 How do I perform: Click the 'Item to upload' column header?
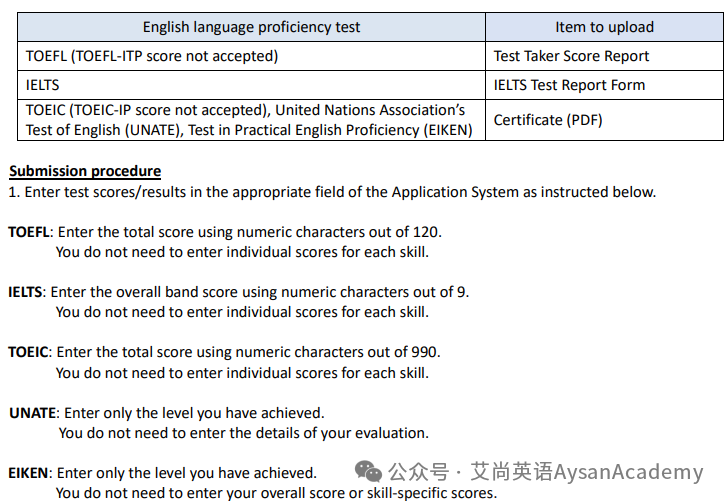(604, 27)
